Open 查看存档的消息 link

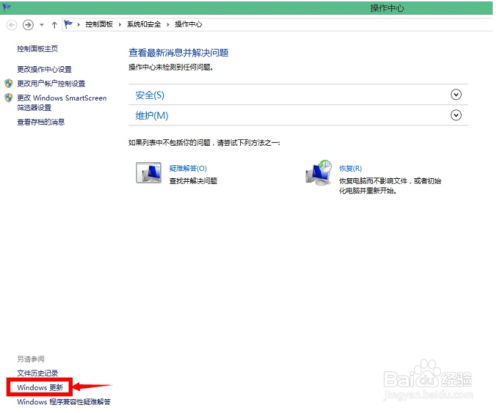[x=41, y=122]
